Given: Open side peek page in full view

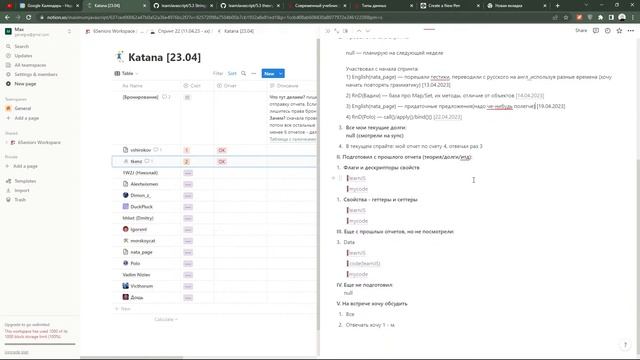Looking at the screenshot, I should click(x=337, y=31).
